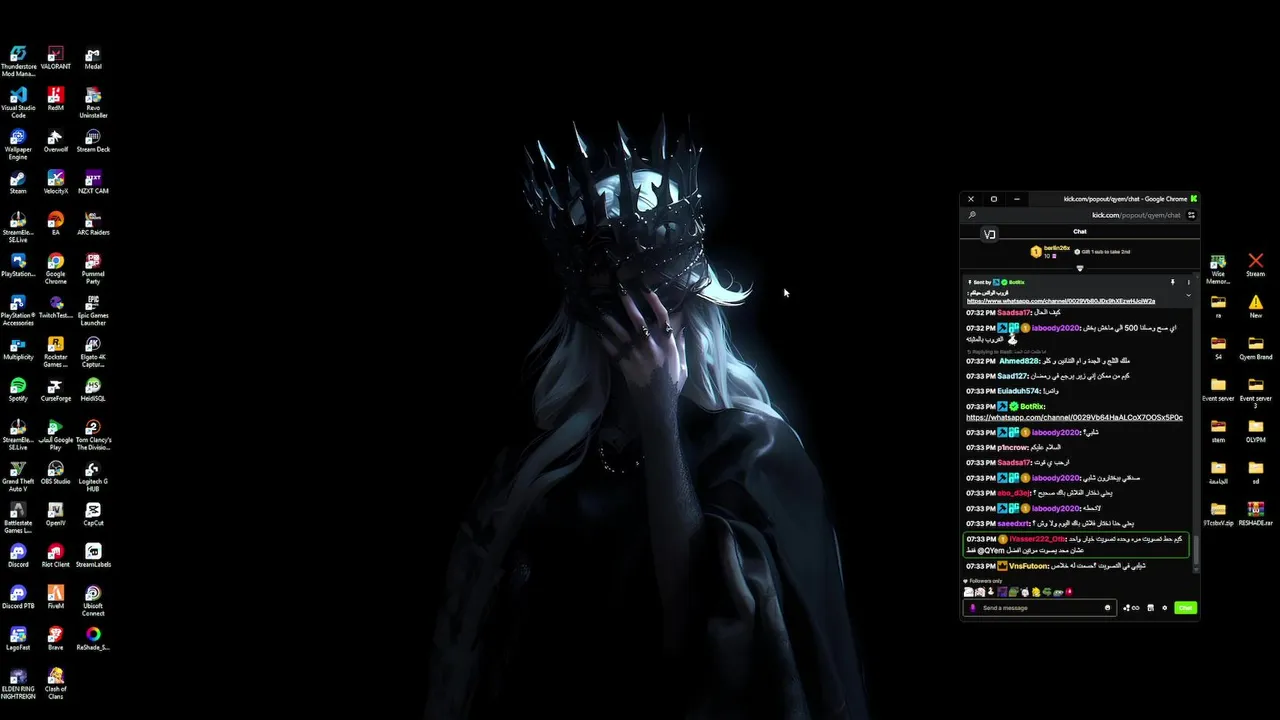Unpin the pinned BotRix message
1280x720 pixels.
(x=1173, y=283)
